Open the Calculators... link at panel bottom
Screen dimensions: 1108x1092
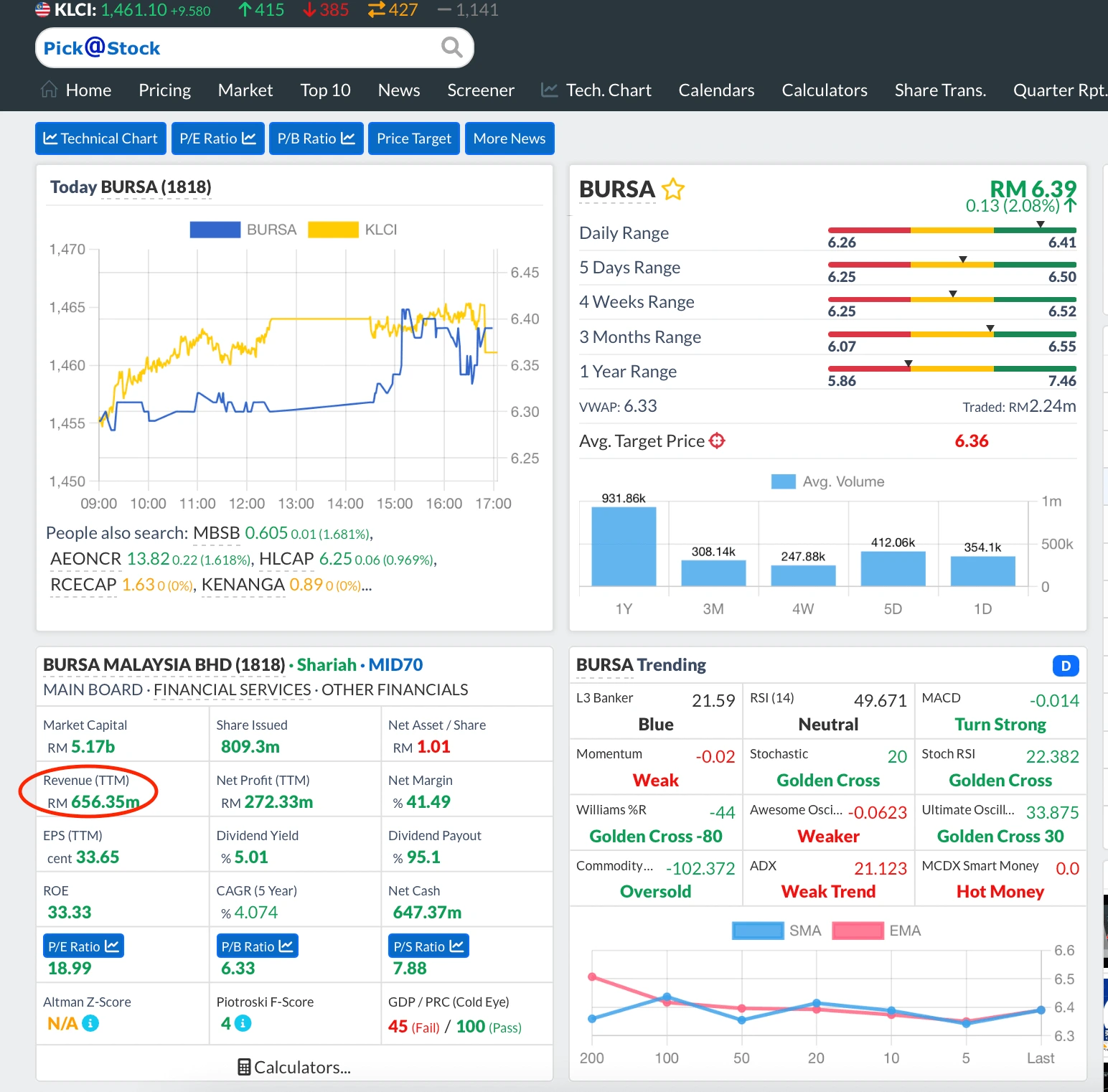click(x=294, y=1067)
